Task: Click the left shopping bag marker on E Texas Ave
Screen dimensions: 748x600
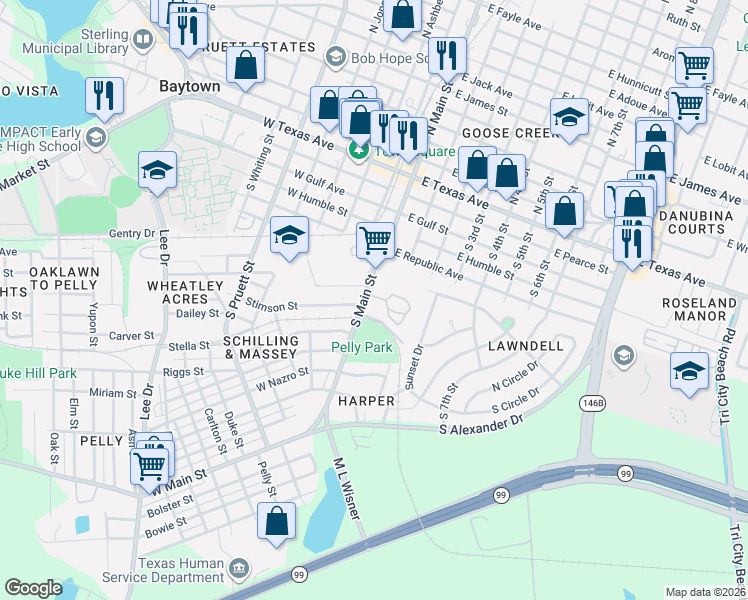Action: tap(478, 167)
